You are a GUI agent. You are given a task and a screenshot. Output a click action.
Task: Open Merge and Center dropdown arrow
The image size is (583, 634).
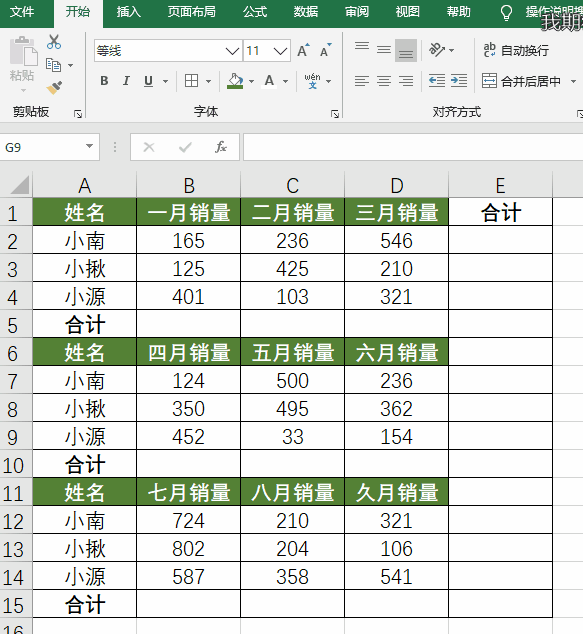coord(573,81)
